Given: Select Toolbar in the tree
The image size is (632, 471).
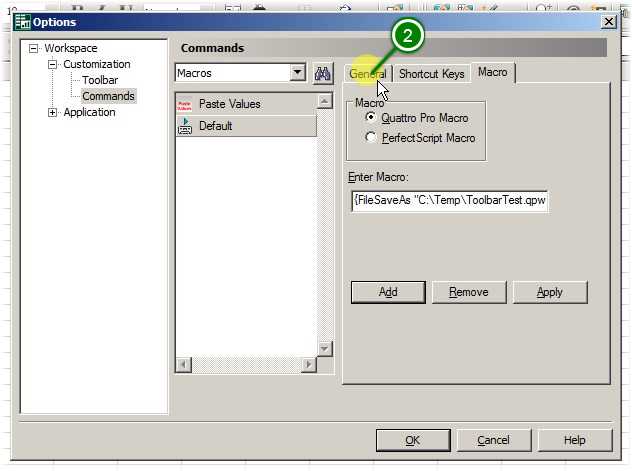Looking at the screenshot, I should (100, 80).
